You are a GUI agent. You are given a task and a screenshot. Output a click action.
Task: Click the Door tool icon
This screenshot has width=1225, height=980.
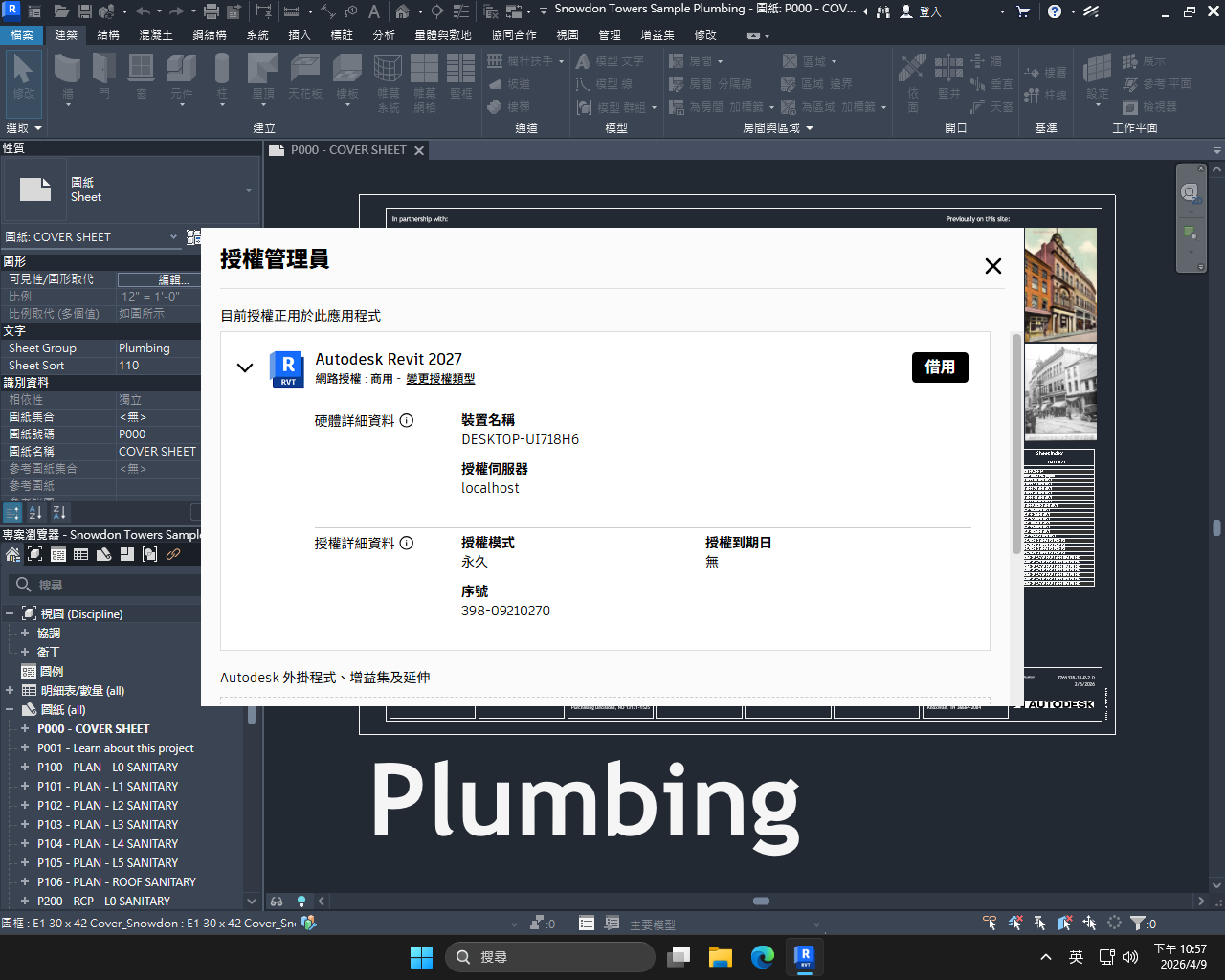pyautogui.click(x=103, y=76)
